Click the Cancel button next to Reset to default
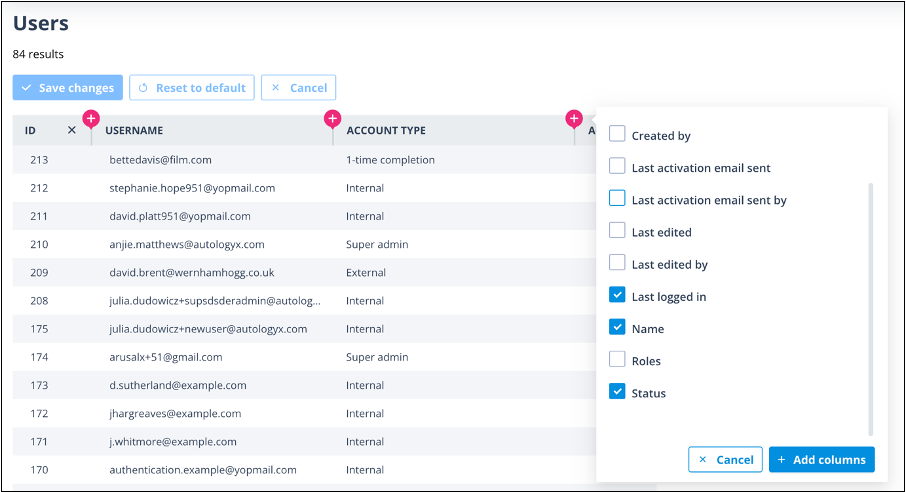Image resolution: width=906 pixels, height=492 pixels. [x=298, y=88]
